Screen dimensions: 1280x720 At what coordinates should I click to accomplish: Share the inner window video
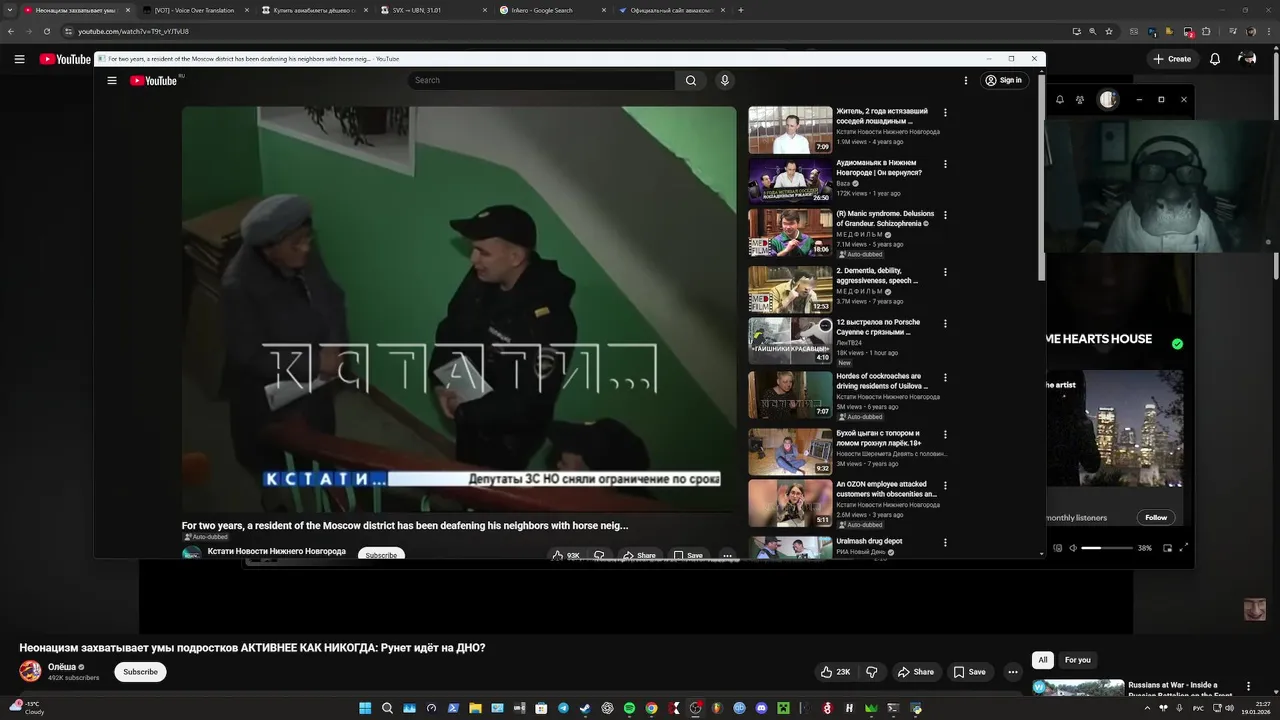[x=640, y=555]
